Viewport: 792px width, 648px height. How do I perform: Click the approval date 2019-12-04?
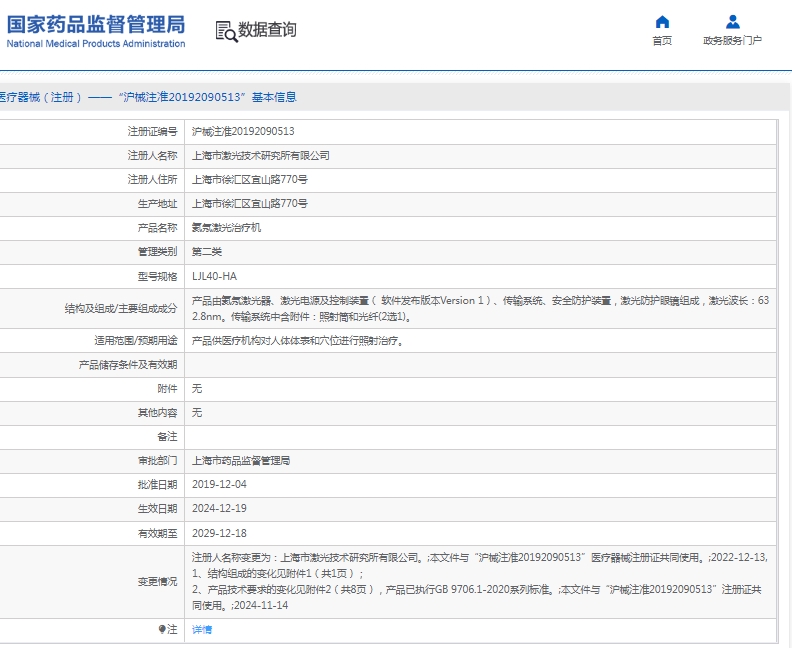pyautogui.click(x=219, y=484)
